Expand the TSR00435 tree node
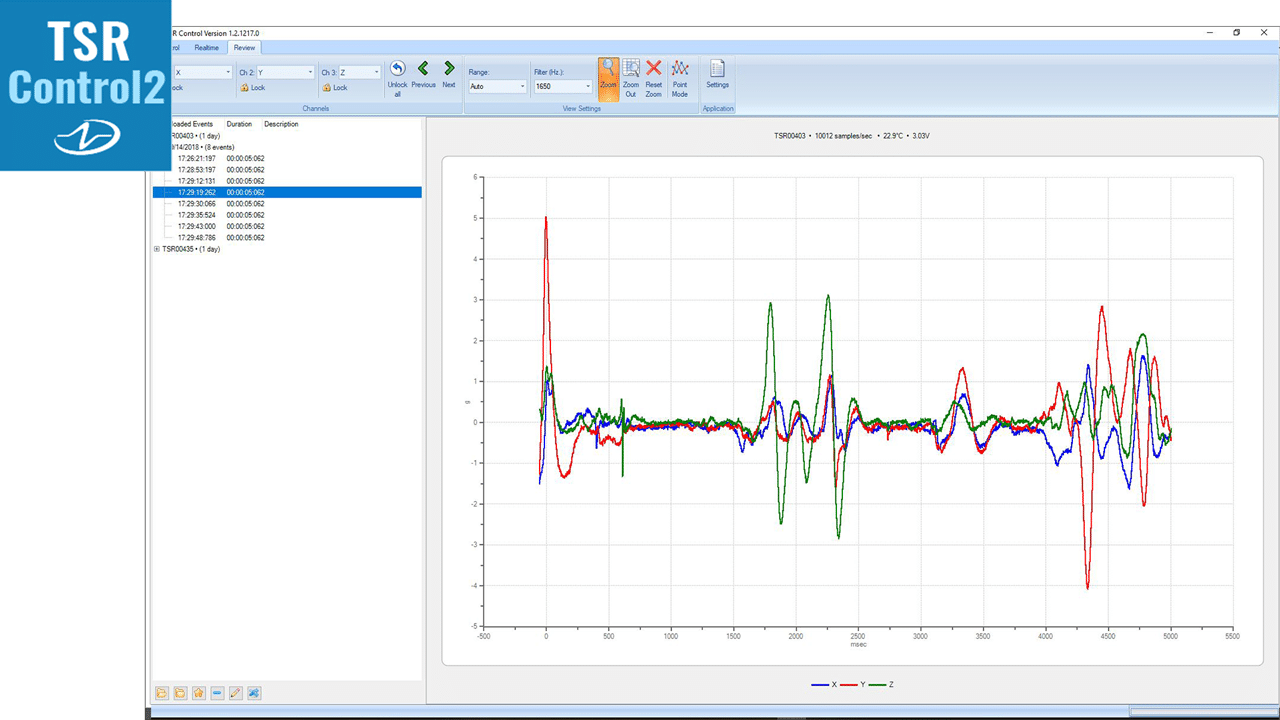The image size is (1280, 720). [x=157, y=249]
